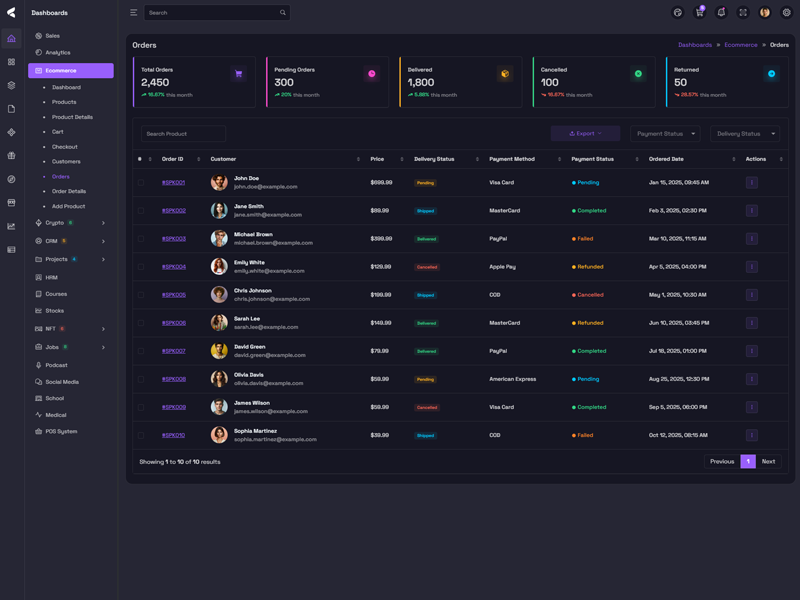Click the home icon in left rail

click(x=11, y=39)
